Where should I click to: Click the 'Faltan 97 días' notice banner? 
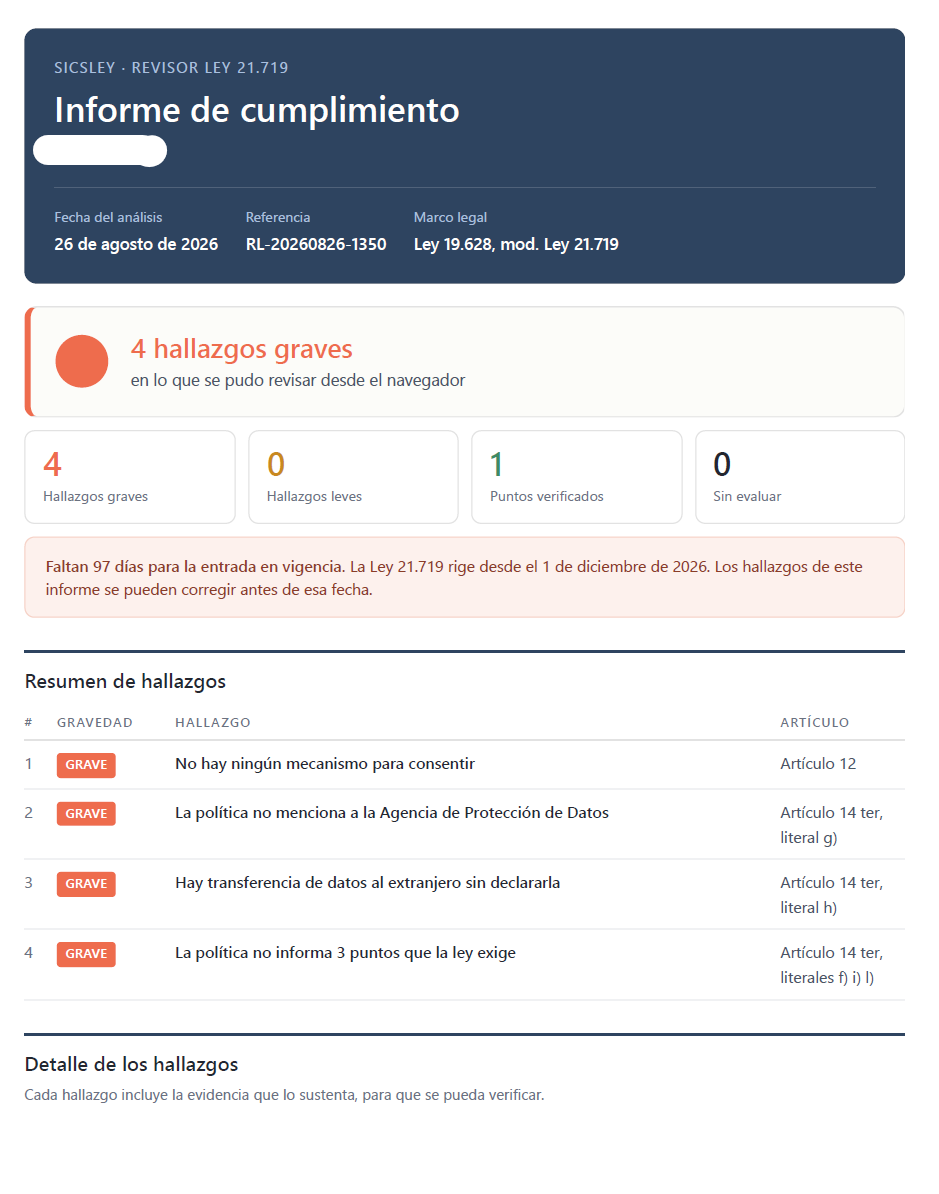coord(465,577)
